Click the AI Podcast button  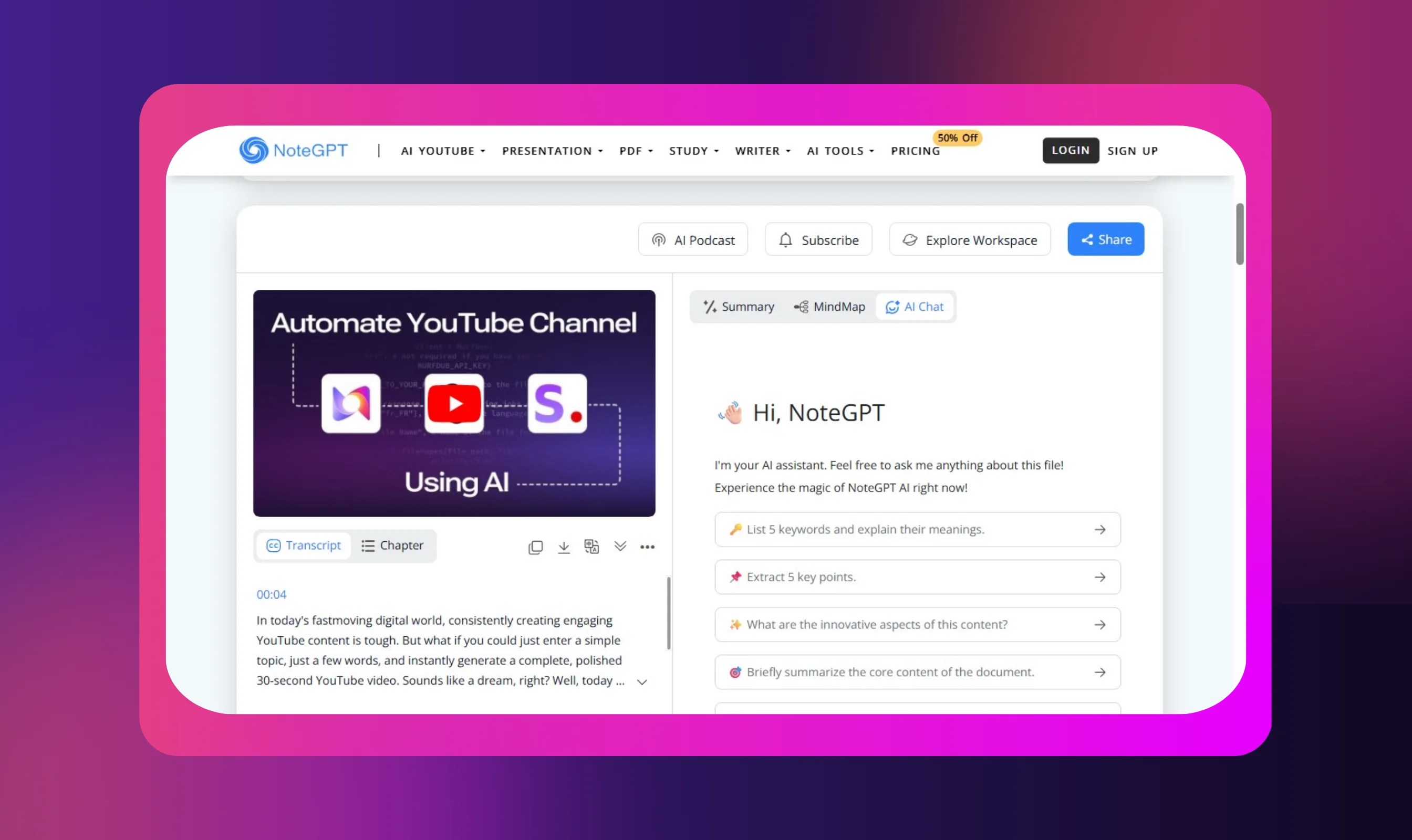click(x=693, y=240)
